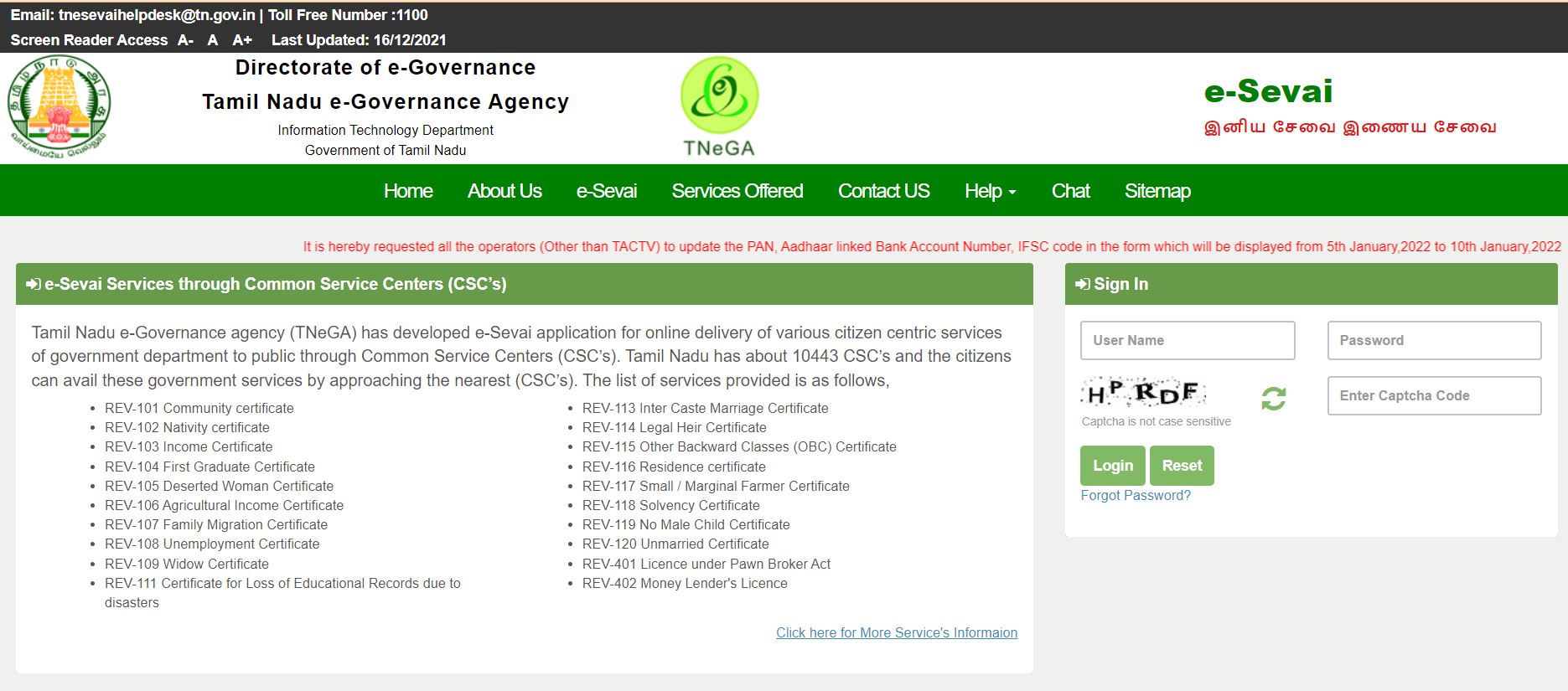Select REV-111 Loss of Educational Records entry
Viewport: 1568px width, 691px height.
(282, 592)
